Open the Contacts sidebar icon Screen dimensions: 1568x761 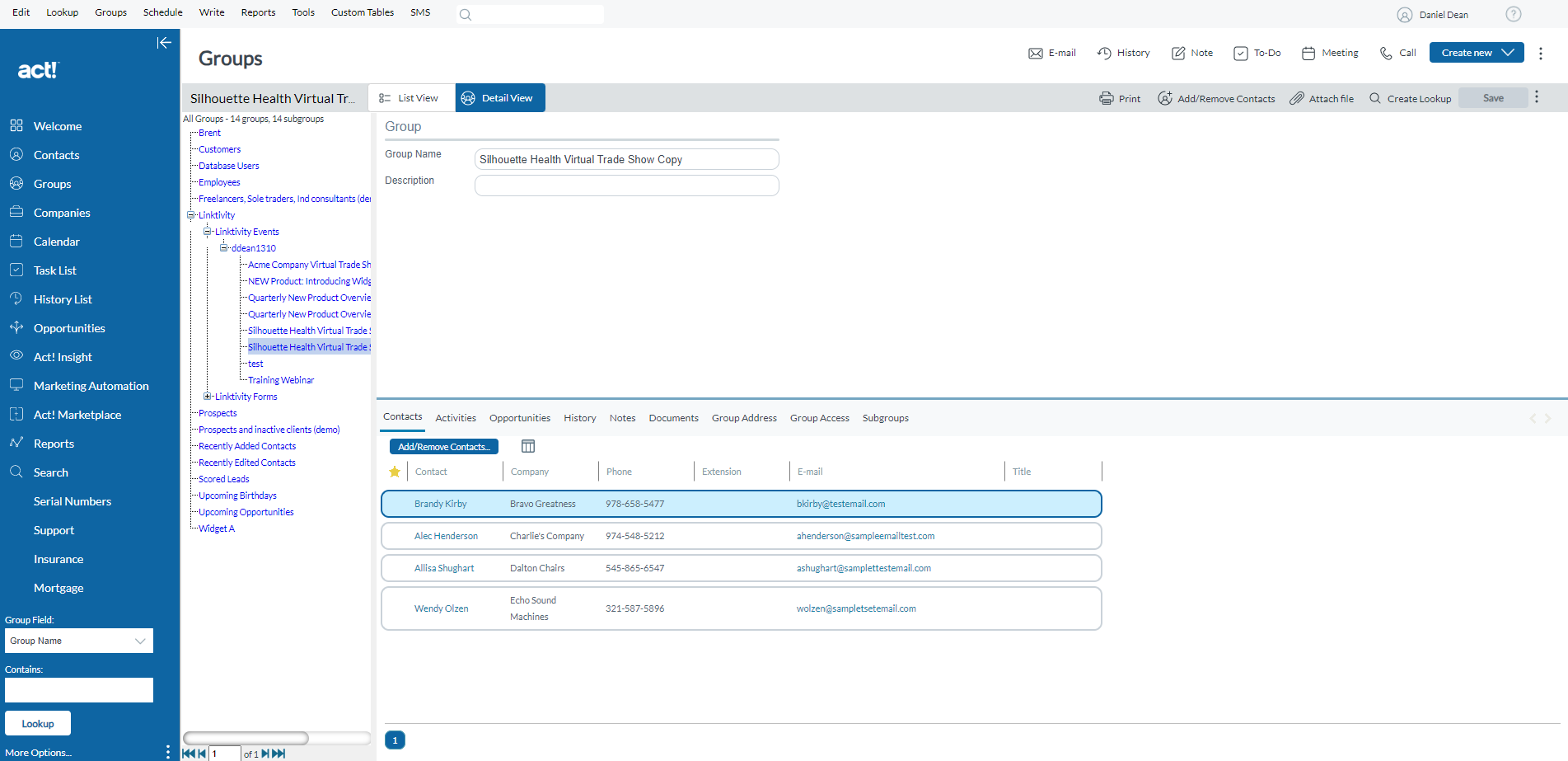(16, 154)
